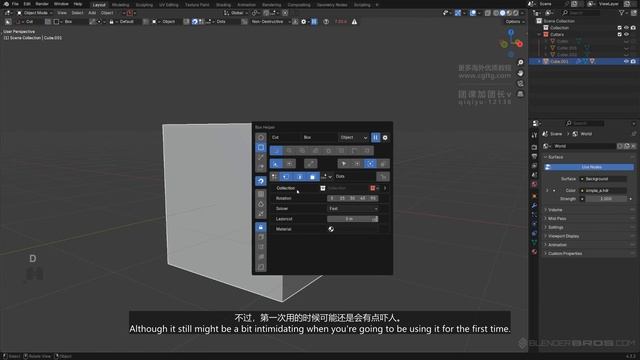Adjust the Strength value slider
Viewport: 640px width, 360px height.
pos(605,199)
